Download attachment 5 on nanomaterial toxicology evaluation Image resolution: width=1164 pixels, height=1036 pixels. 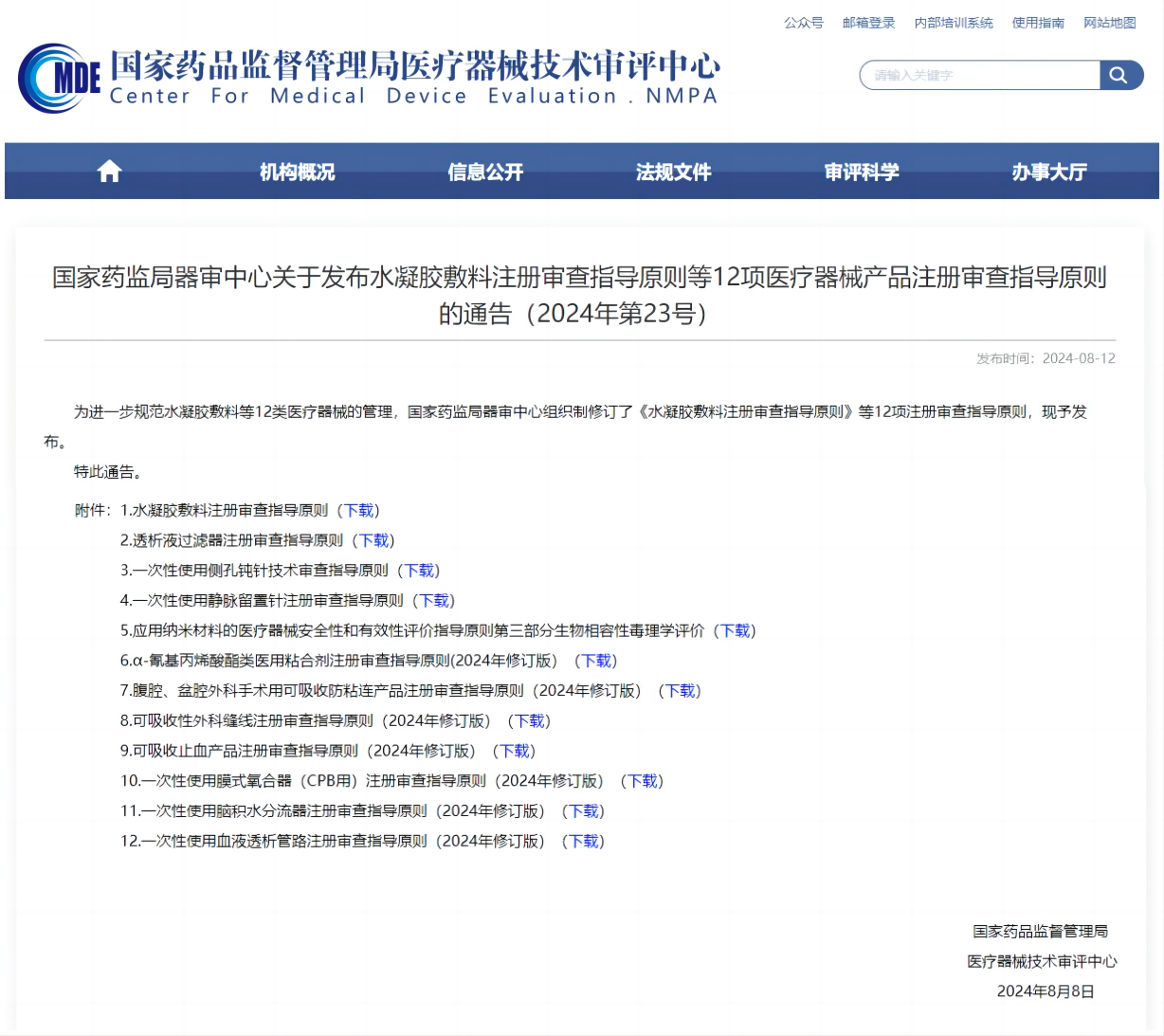click(x=735, y=630)
